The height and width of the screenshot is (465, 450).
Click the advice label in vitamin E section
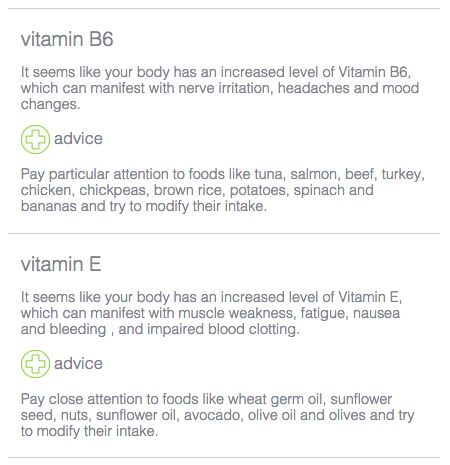(x=78, y=364)
